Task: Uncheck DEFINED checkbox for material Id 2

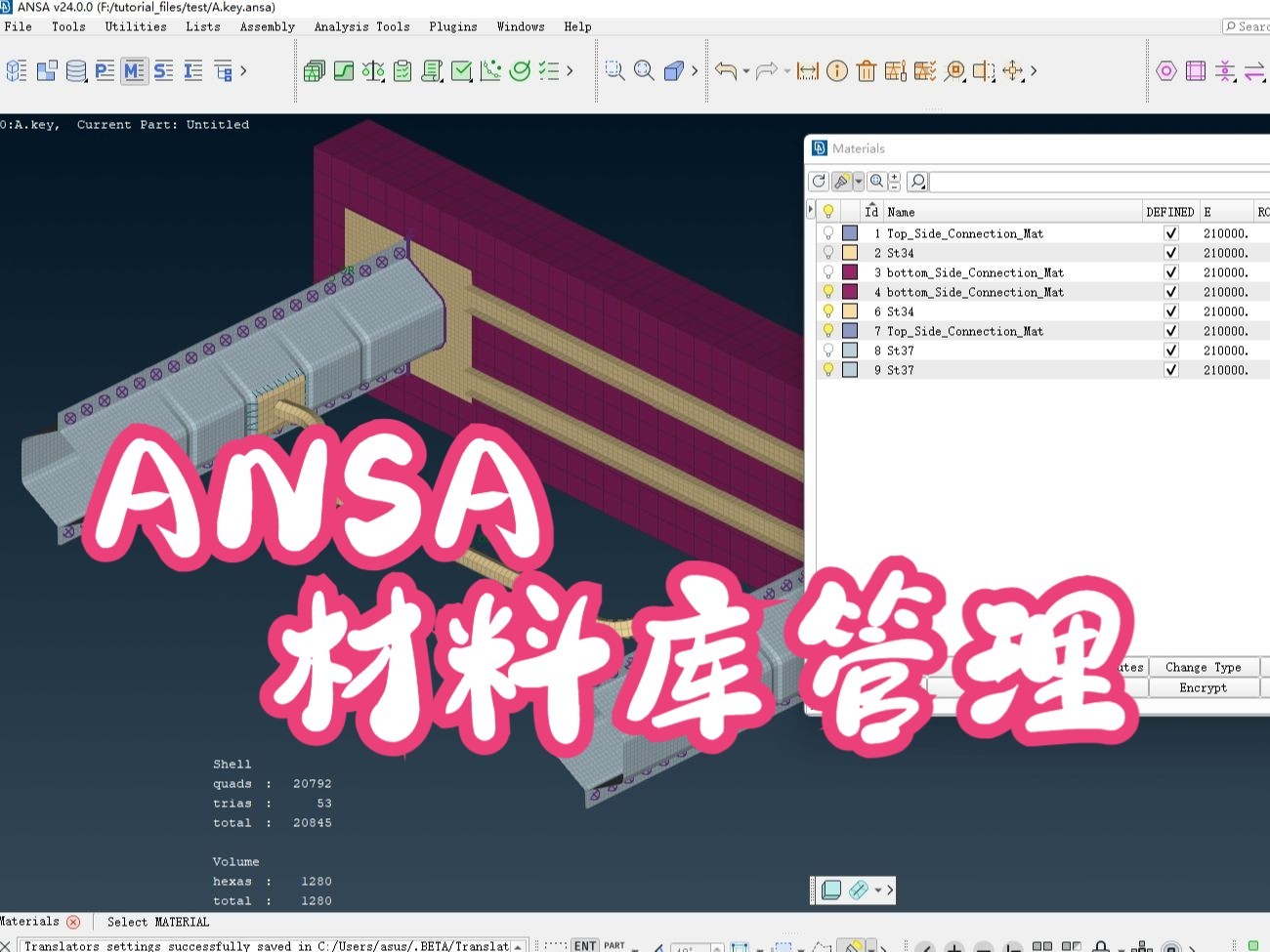Action: pyautogui.click(x=1170, y=253)
